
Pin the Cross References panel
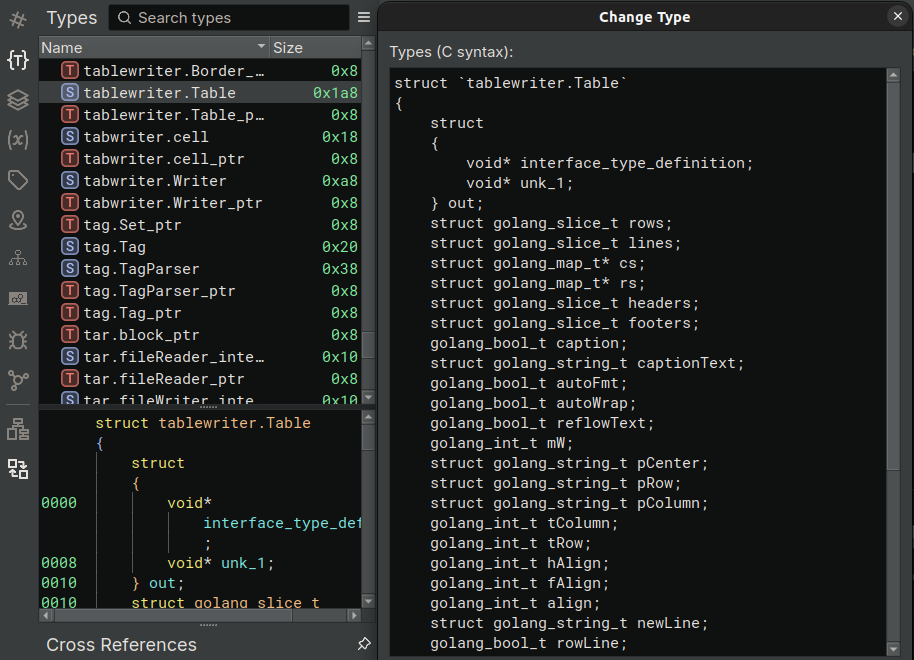(x=364, y=645)
